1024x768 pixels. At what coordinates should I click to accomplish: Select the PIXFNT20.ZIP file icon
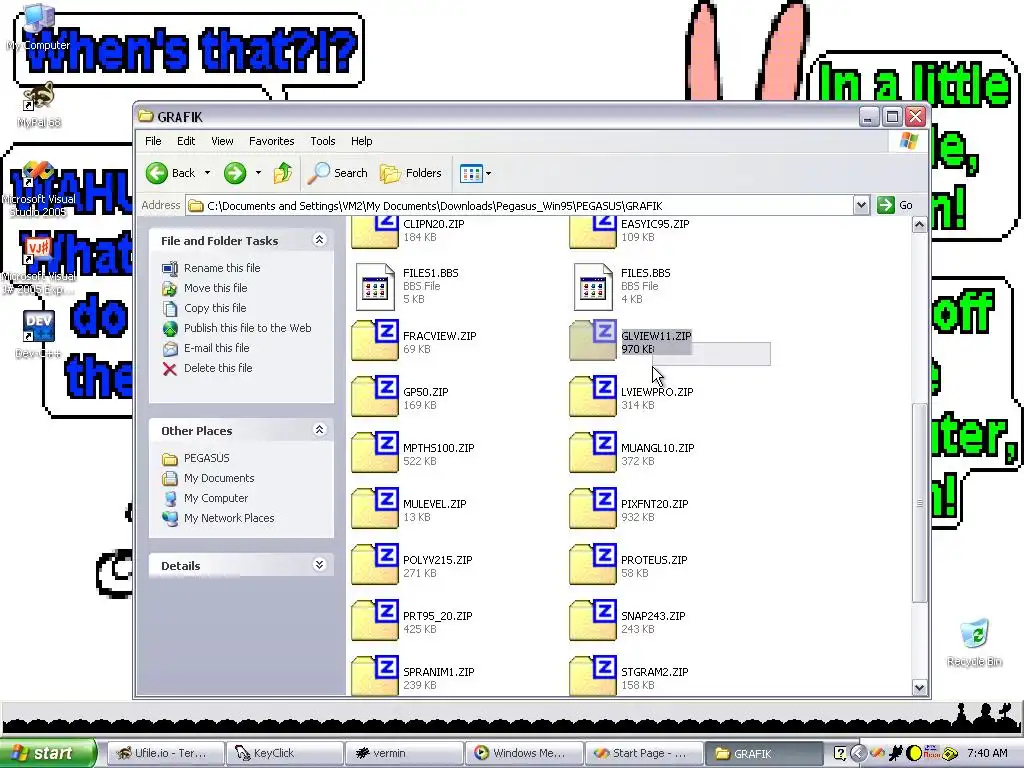pos(593,508)
